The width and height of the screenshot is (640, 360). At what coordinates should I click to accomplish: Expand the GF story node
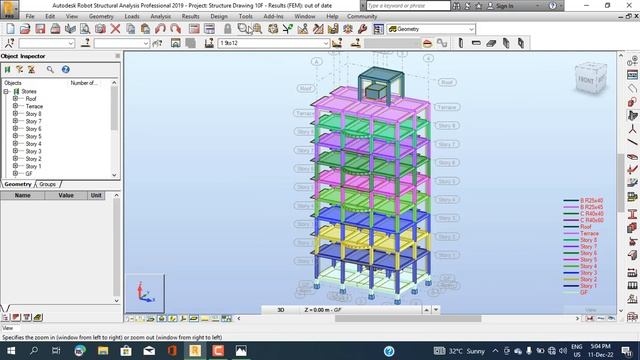tap(15, 173)
